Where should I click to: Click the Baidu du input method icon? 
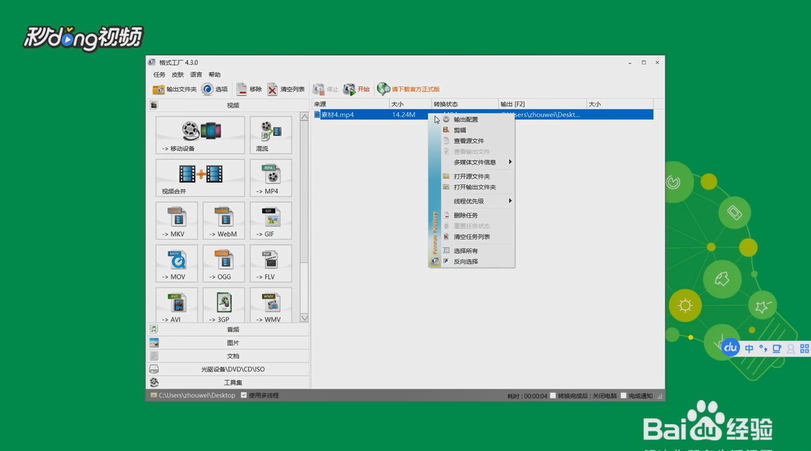pyautogui.click(x=730, y=348)
